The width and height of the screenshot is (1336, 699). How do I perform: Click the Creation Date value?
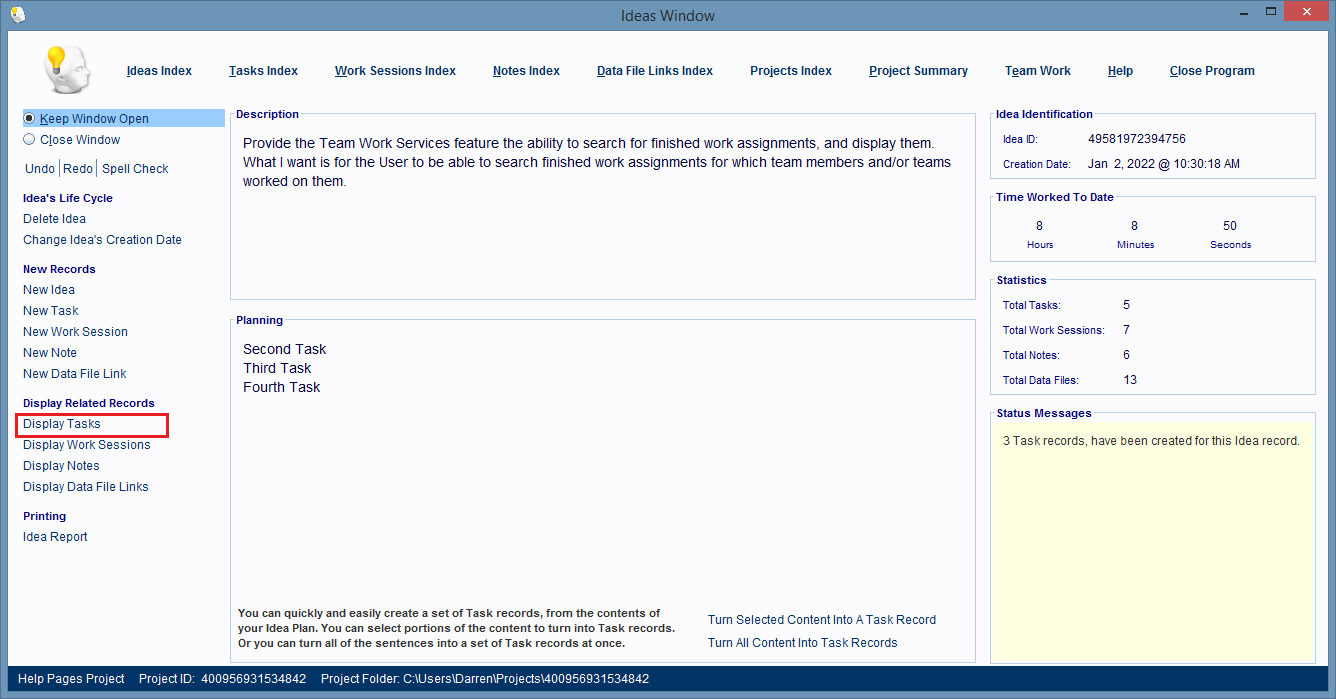1164,164
